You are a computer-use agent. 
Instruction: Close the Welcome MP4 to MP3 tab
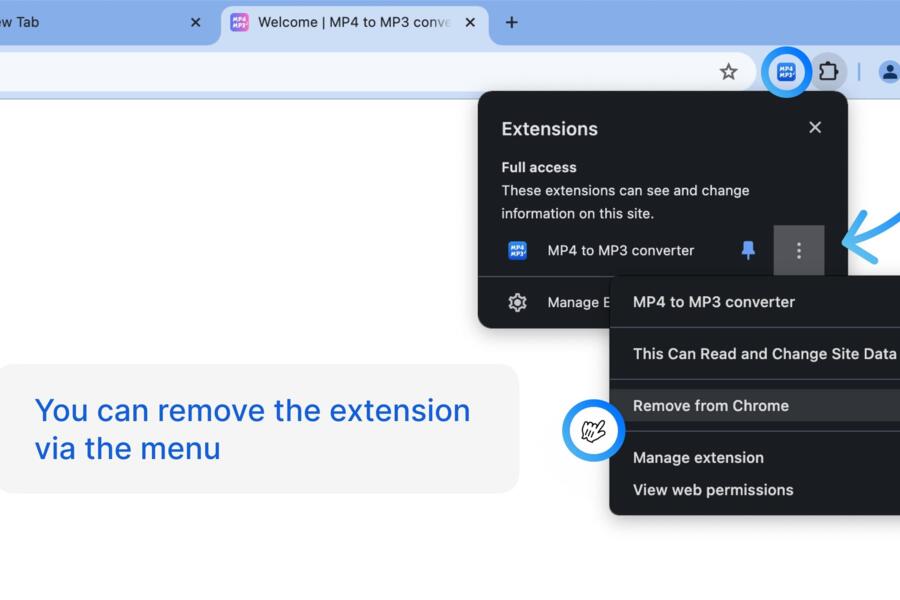[x=470, y=22]
